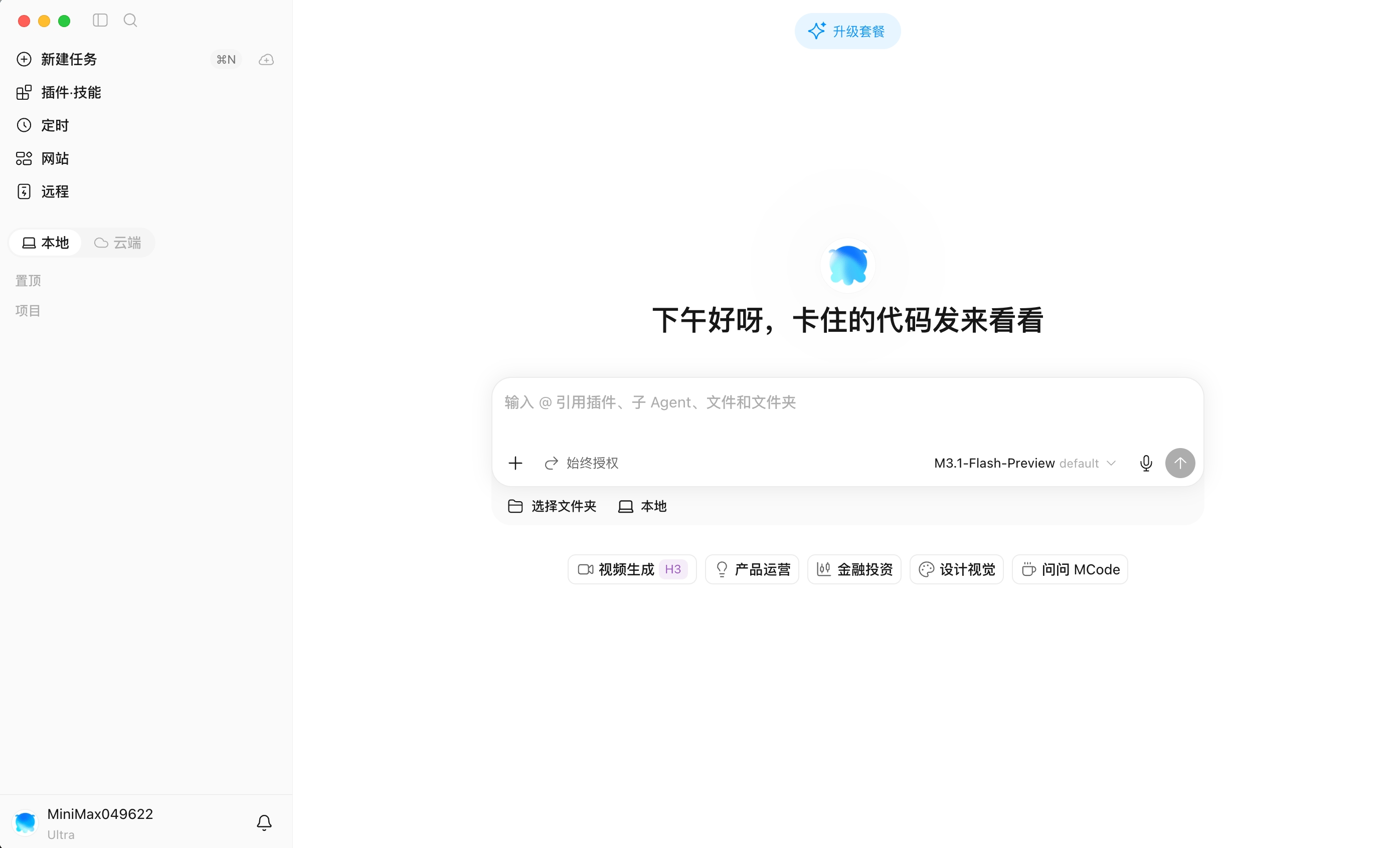1400x848 pixels.
Task: Toggle 始终授权 permission mode
Action: [x=581, y=464]
